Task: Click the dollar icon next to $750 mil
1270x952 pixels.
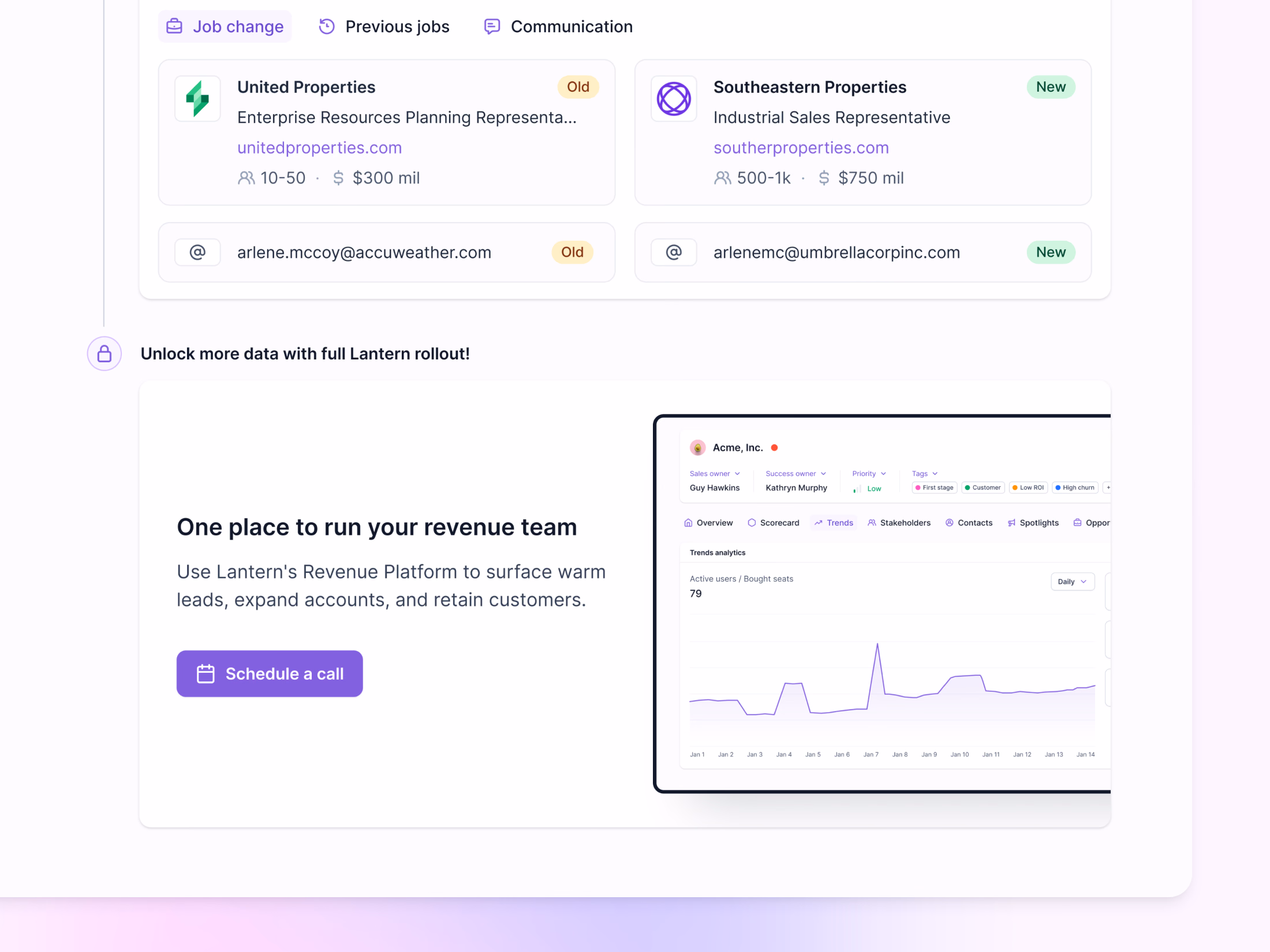Action: tap(824, 178)
